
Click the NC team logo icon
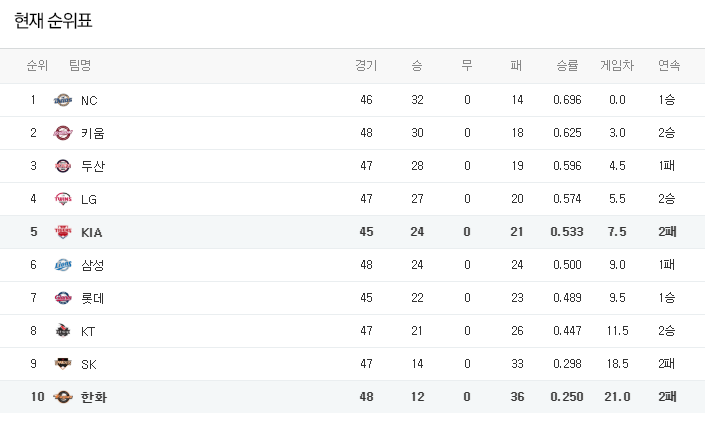[63, 100]
